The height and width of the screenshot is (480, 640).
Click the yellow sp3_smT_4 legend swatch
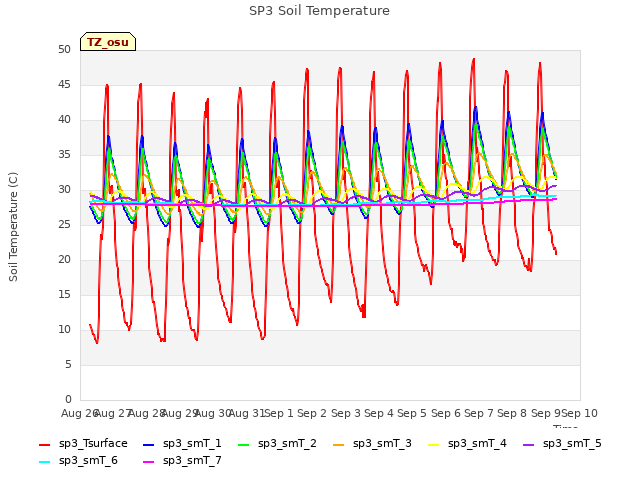433,444
